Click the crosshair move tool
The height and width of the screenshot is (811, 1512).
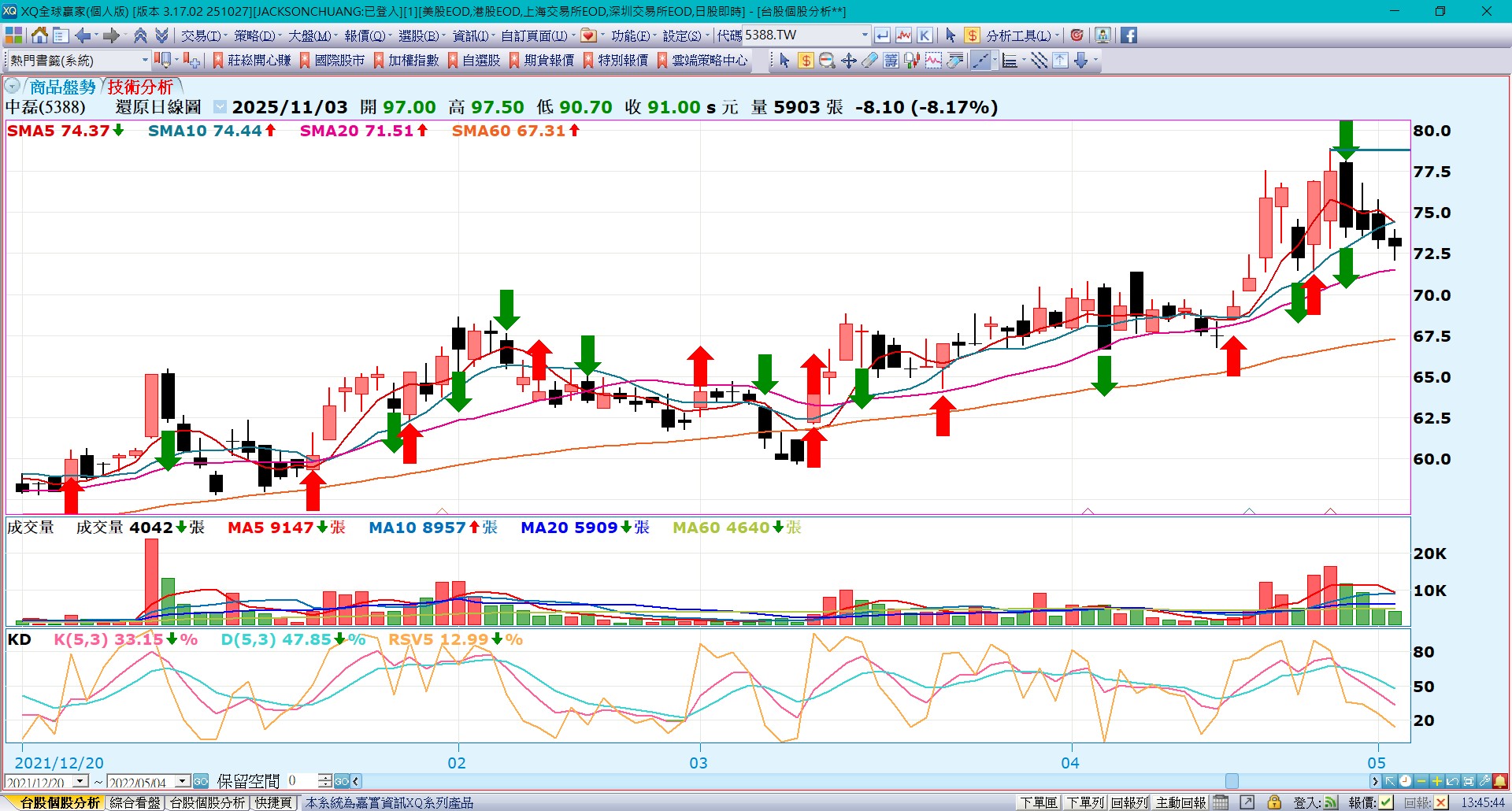pyautogui.click(x=848, y=61)
